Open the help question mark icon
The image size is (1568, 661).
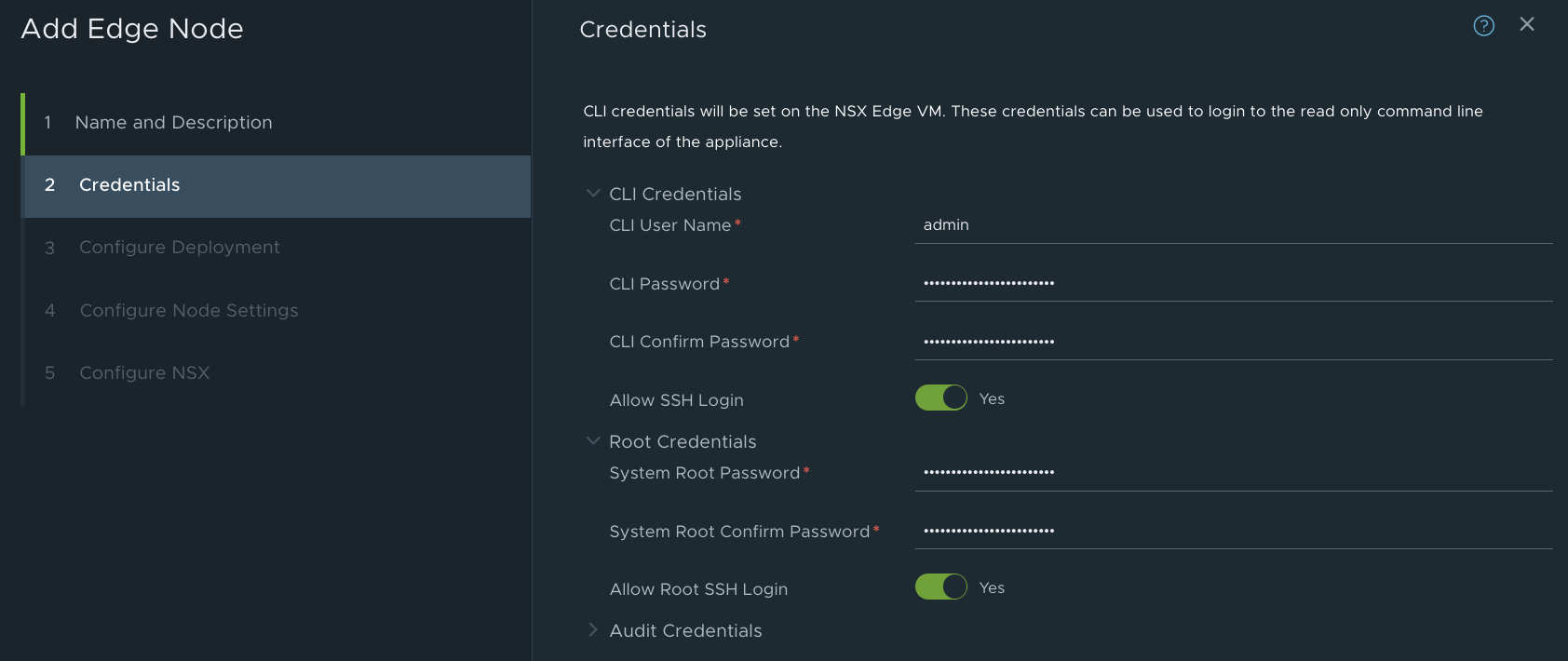pos(1483,26)
